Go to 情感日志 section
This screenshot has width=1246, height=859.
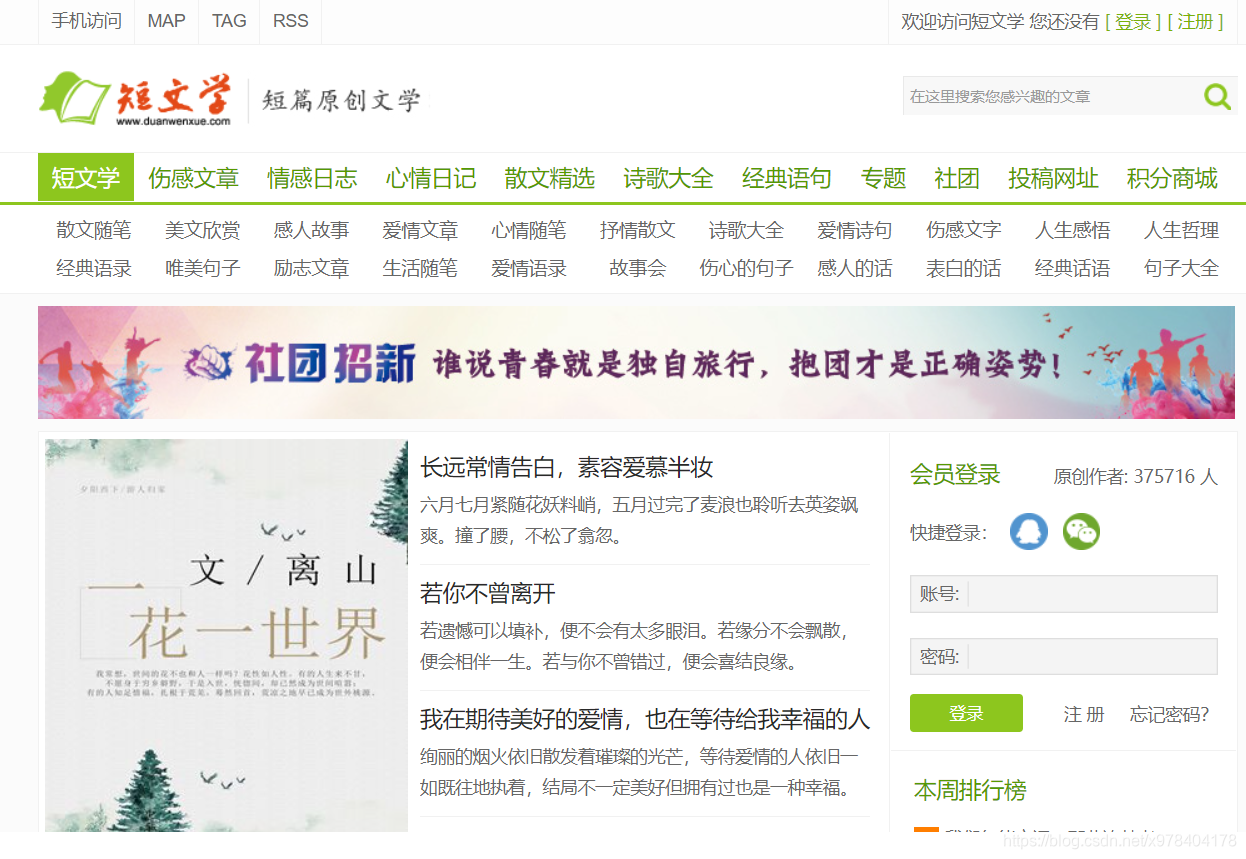click(312, 178)
